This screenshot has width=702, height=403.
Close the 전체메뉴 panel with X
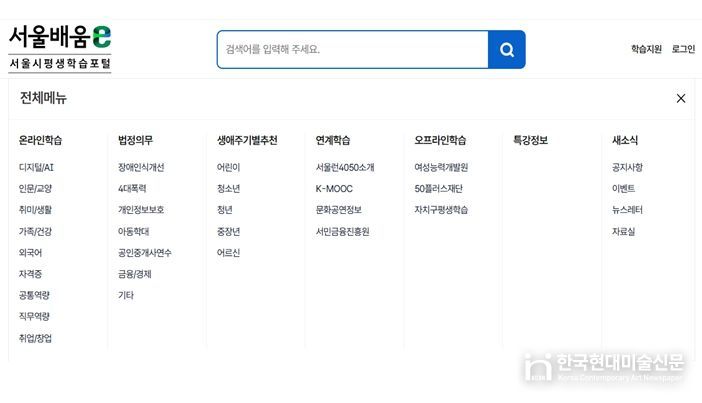click(x=681, y=98)
